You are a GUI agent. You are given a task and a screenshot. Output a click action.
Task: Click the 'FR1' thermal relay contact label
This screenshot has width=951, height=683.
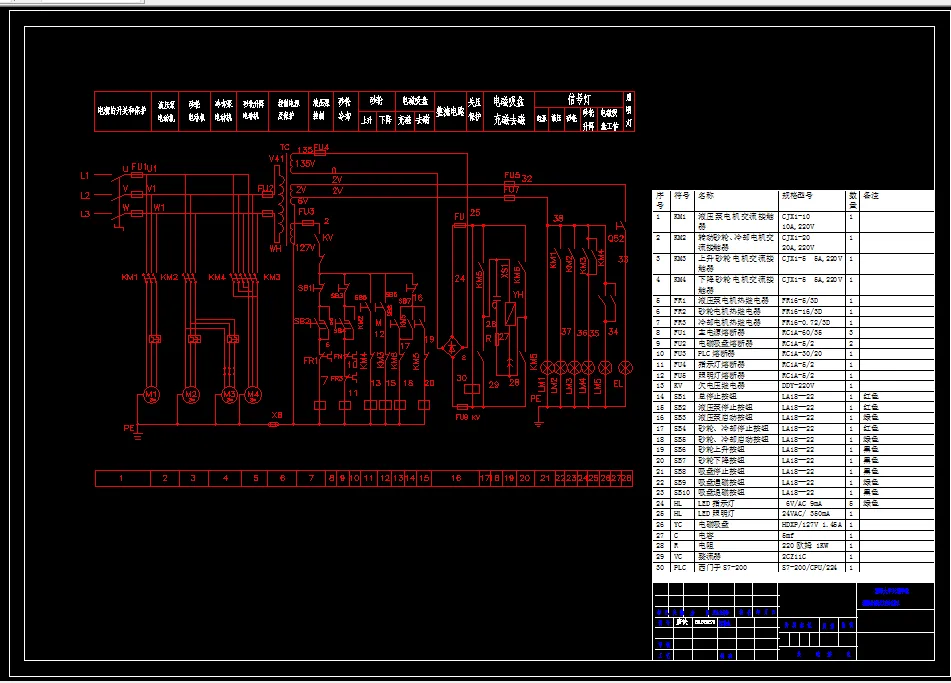pyautogui.click(x=311, y=360)
